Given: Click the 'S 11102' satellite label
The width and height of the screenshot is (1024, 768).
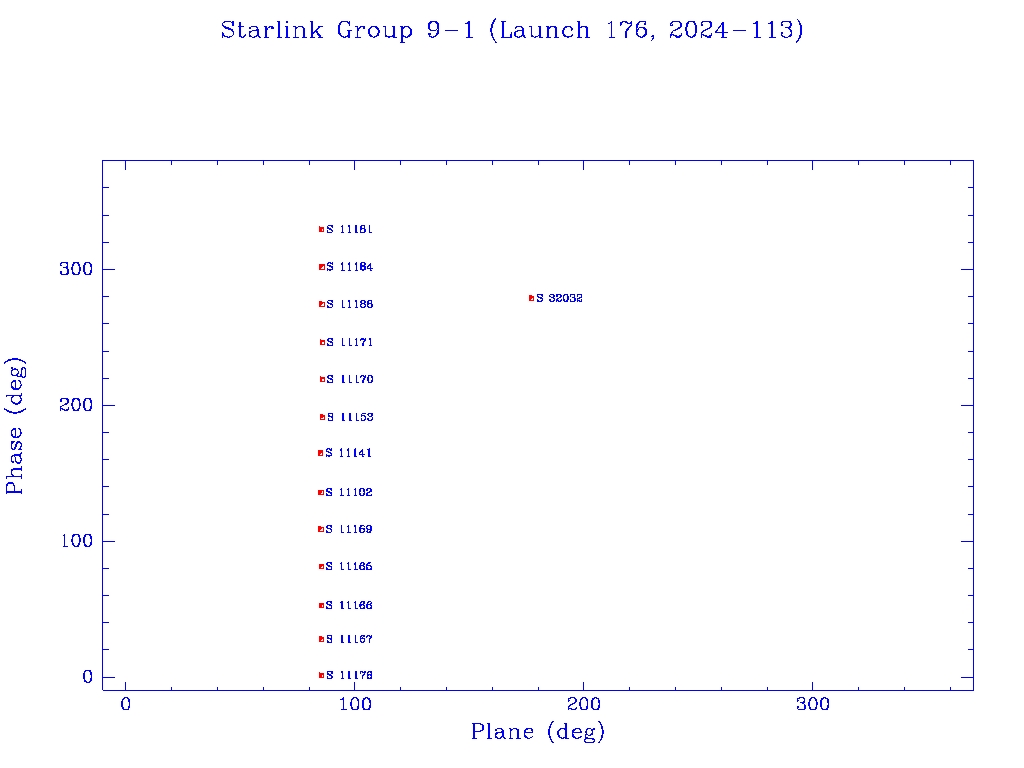Looking at the screenshot, I should (349, 492).
